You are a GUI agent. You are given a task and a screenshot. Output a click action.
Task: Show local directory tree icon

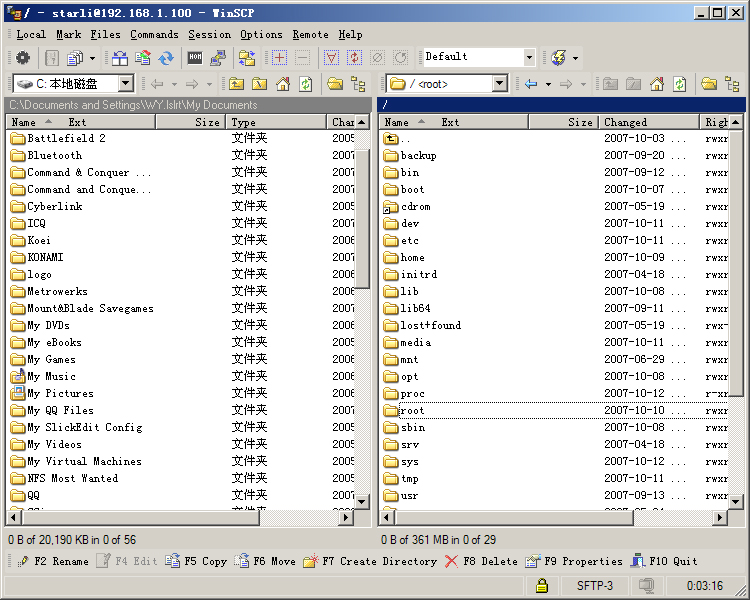point(358,84)
